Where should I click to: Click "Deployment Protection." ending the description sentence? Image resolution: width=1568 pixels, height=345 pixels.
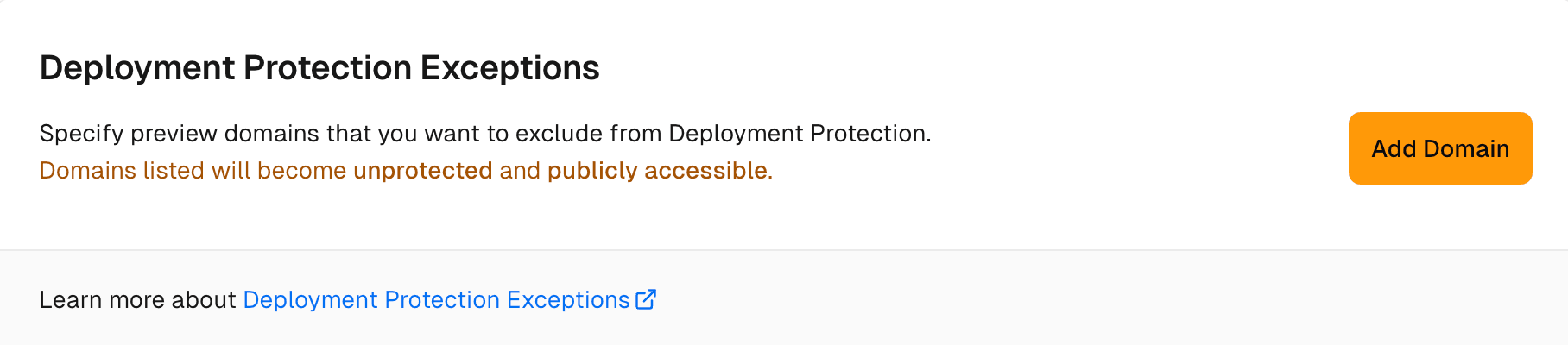[x=800, y=134]
